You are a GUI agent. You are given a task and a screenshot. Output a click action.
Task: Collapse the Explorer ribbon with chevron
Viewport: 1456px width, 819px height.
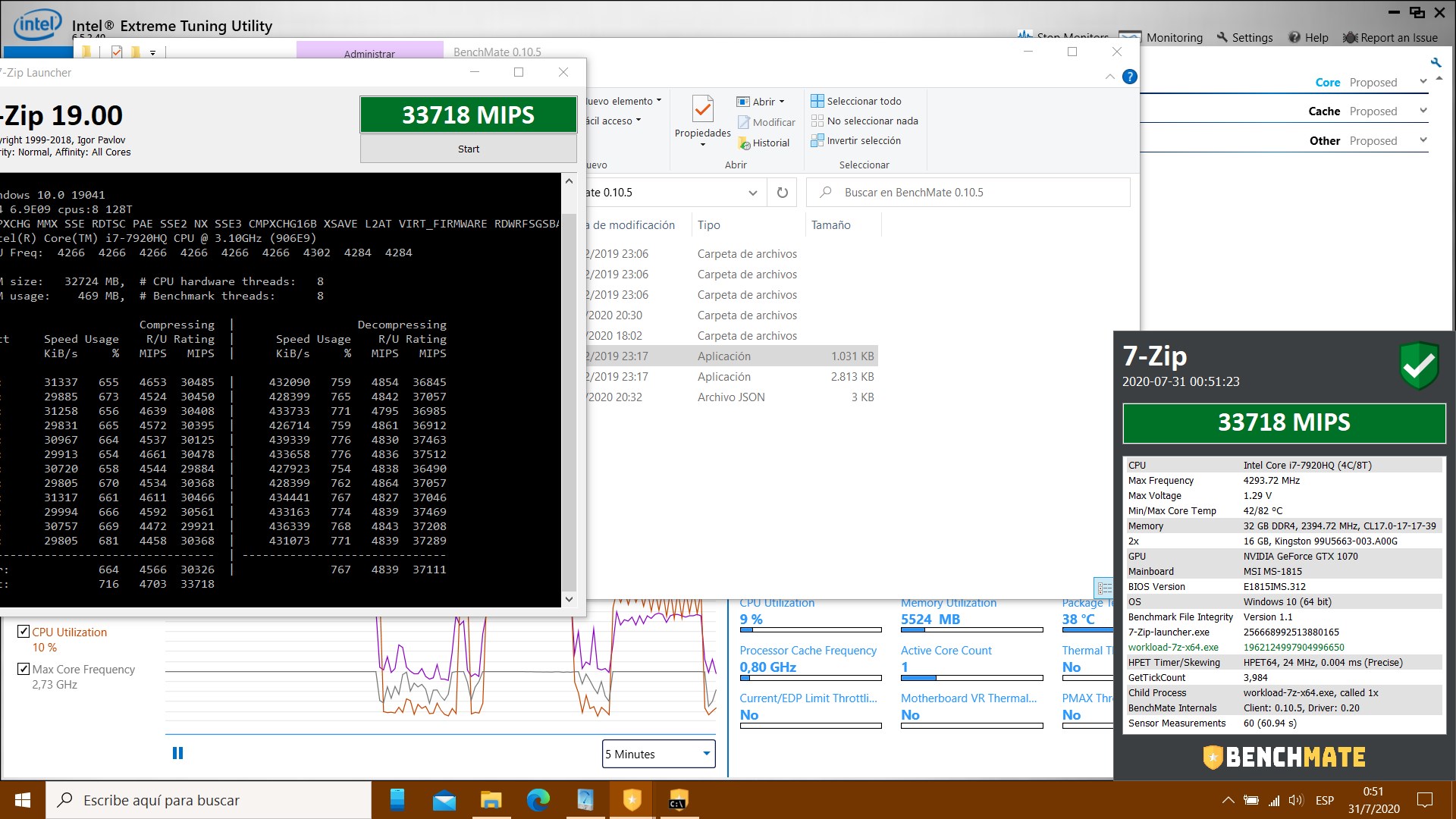pyautogui.click(x=1110, y=77)
